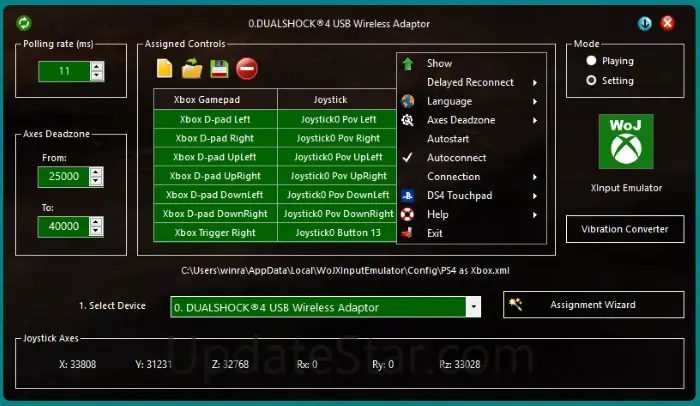
Task: Click the gear icon beside Axes Deadzone
Action: tap(408, 120)
